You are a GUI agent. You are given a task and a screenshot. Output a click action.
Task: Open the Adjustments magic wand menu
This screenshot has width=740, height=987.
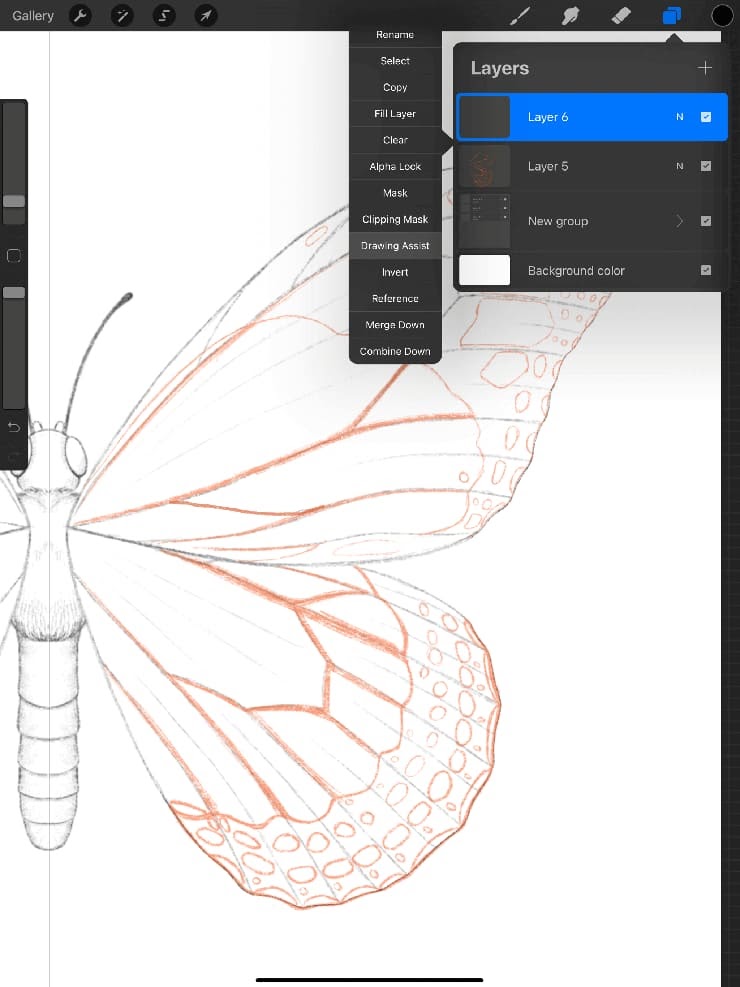(122, 15)
